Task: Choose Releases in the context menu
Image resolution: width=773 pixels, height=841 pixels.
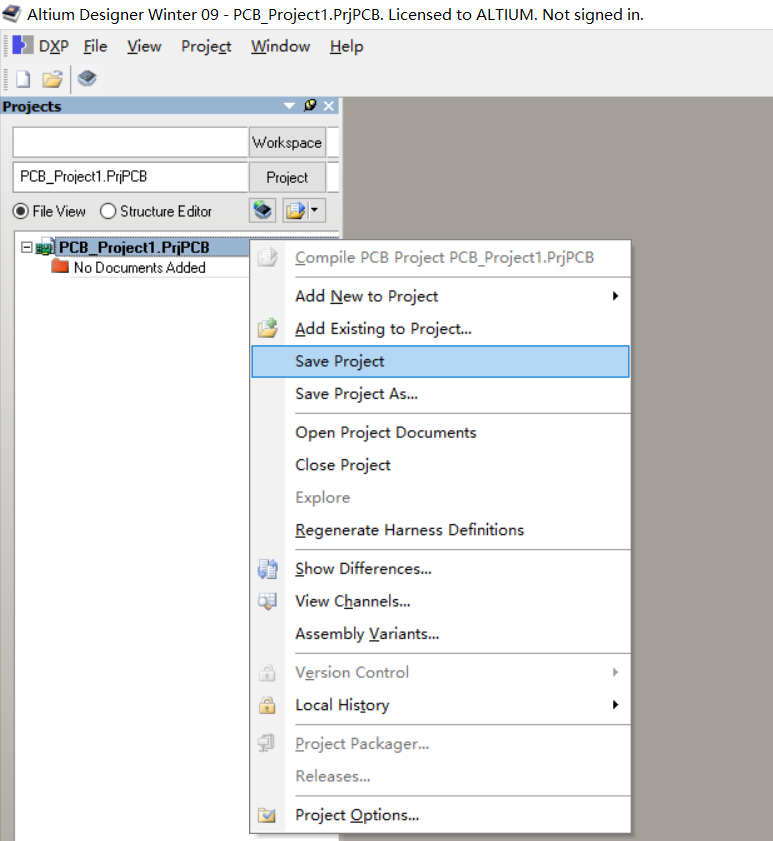Action: tap(440, 776)
